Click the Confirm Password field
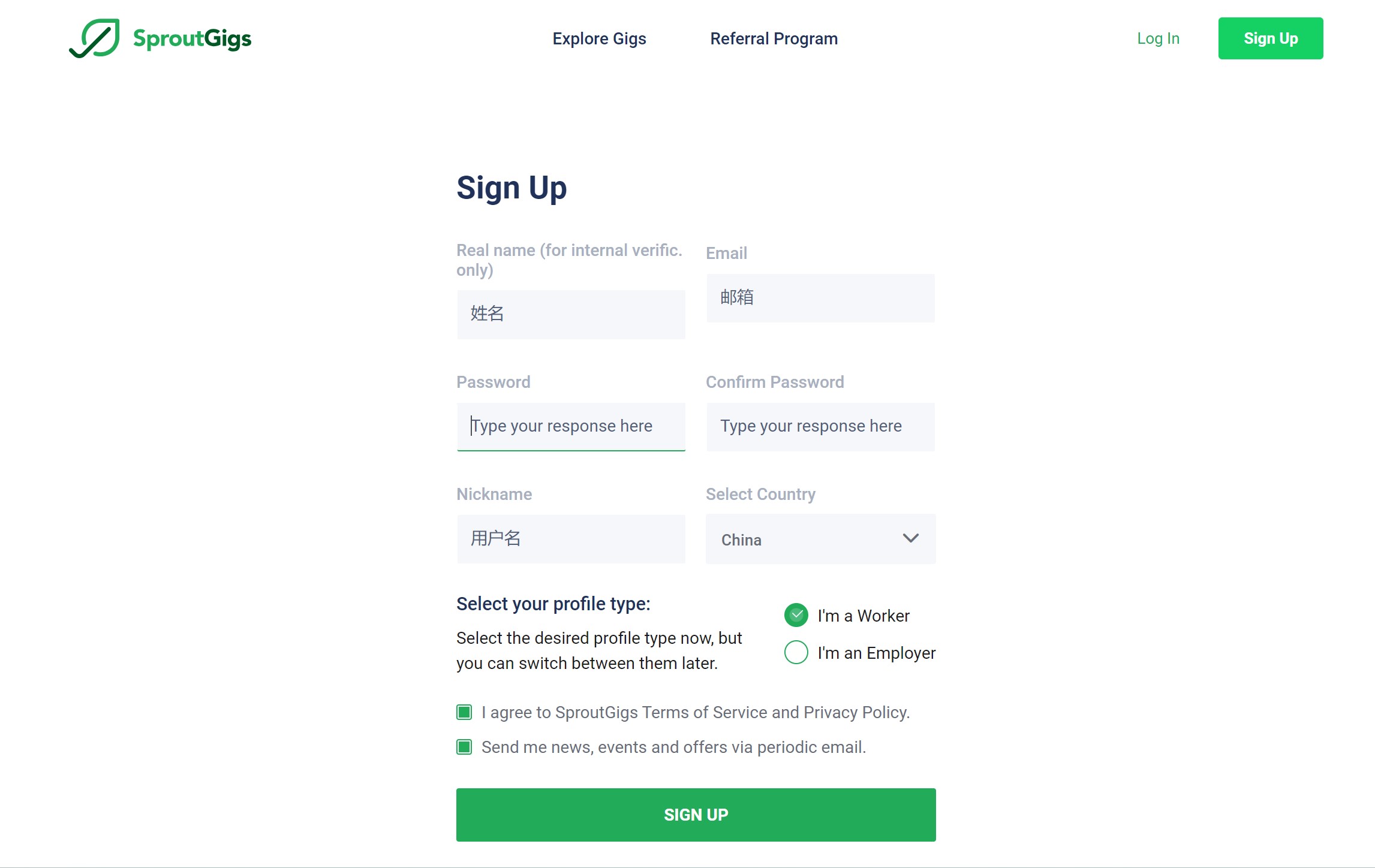Viewport: 1375px width, 868px height. [x=820, y=426]
